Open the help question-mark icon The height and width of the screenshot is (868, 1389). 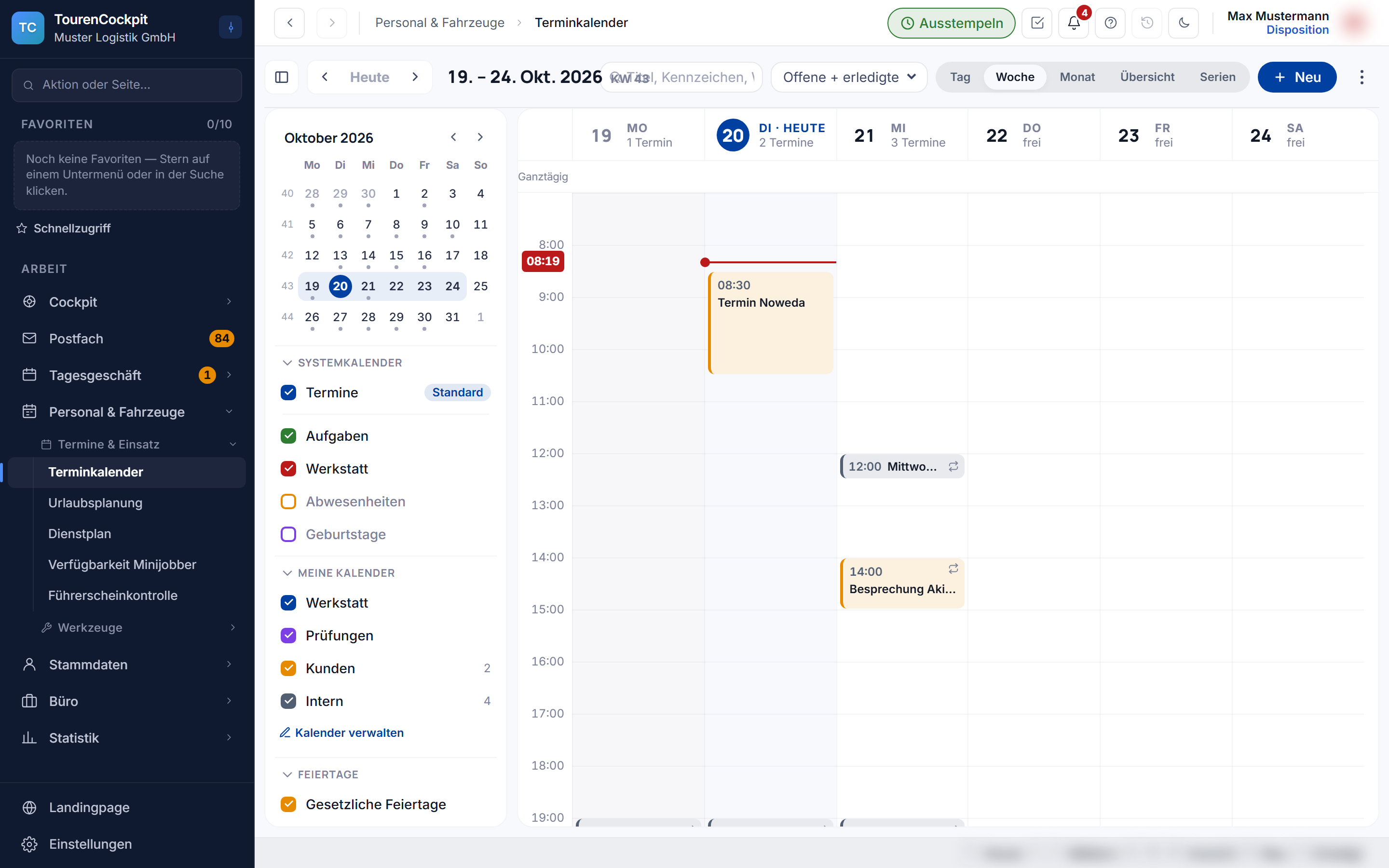point(1110,23)
